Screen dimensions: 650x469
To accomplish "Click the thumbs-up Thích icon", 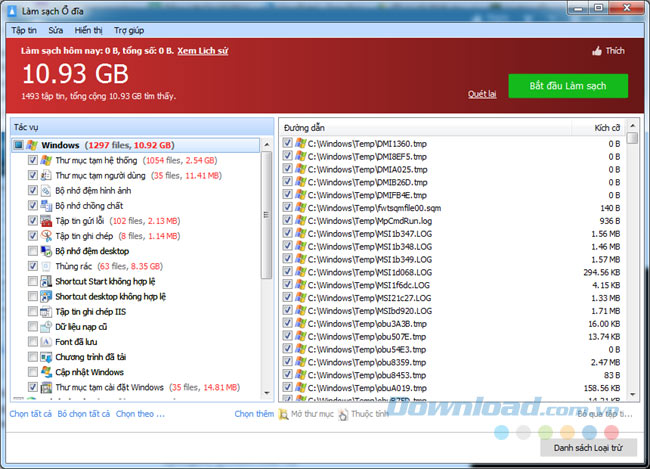I will [597, 51].
